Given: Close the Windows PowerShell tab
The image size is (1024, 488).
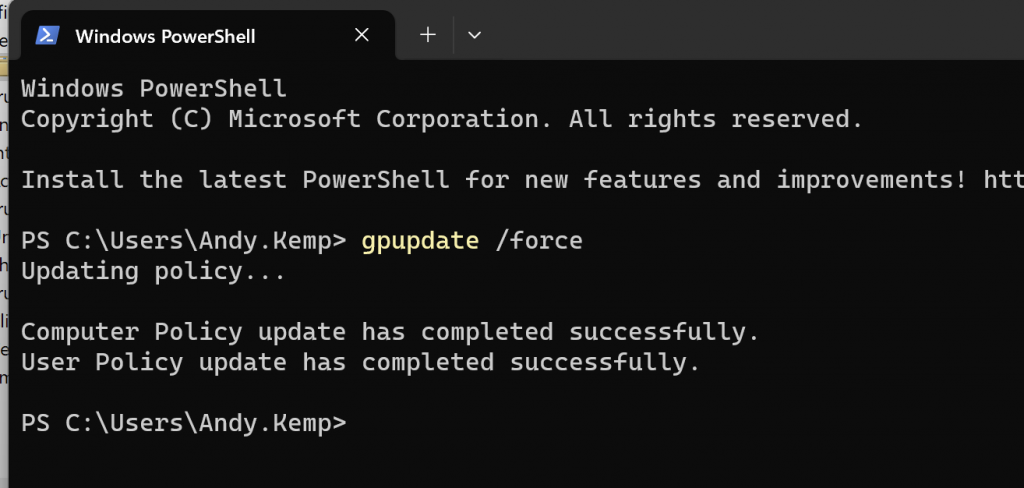Looking at the screenshot, I should pyautogui.click(x=362, y=35).
